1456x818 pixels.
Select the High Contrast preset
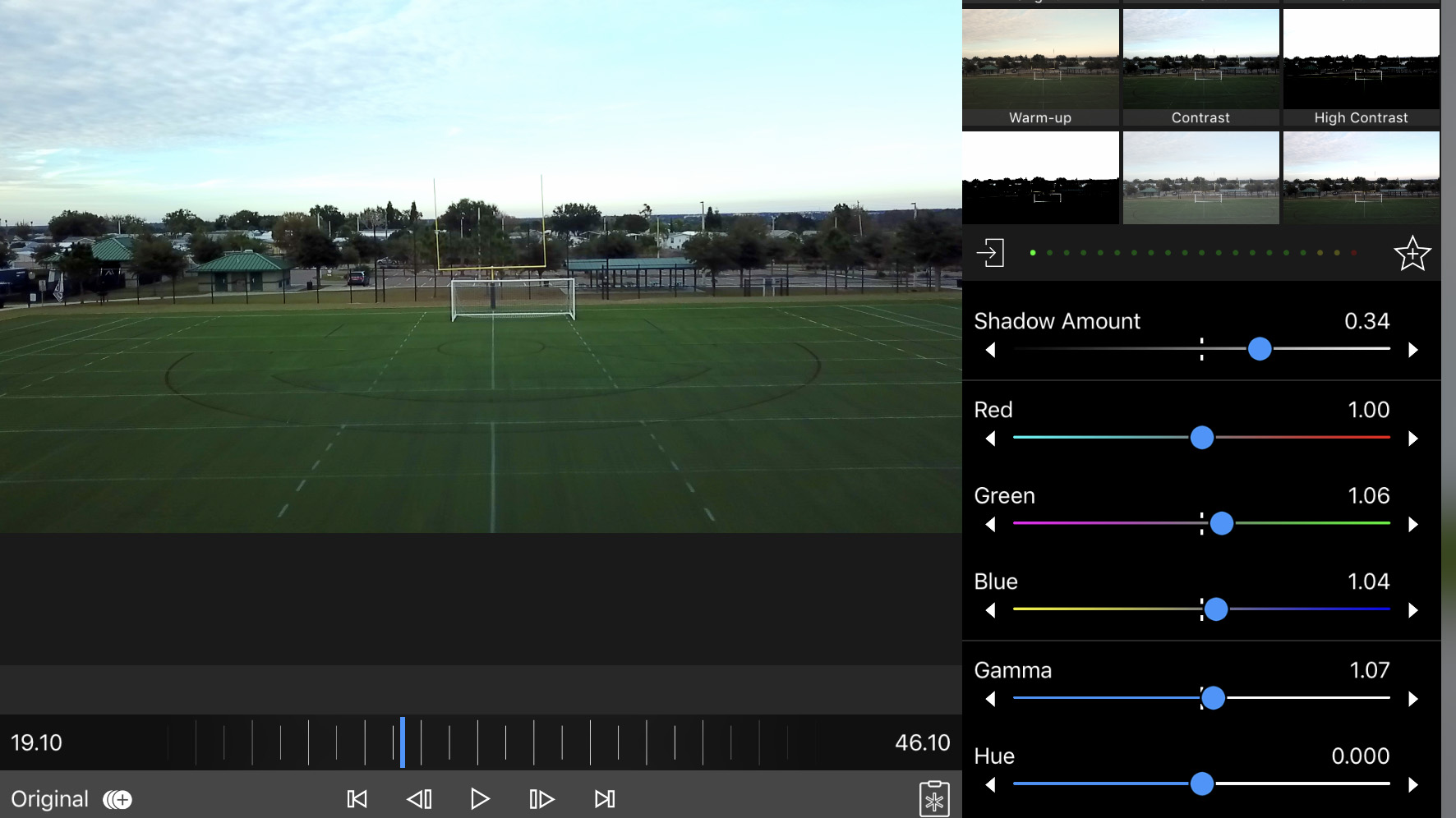coord(1361,67)
